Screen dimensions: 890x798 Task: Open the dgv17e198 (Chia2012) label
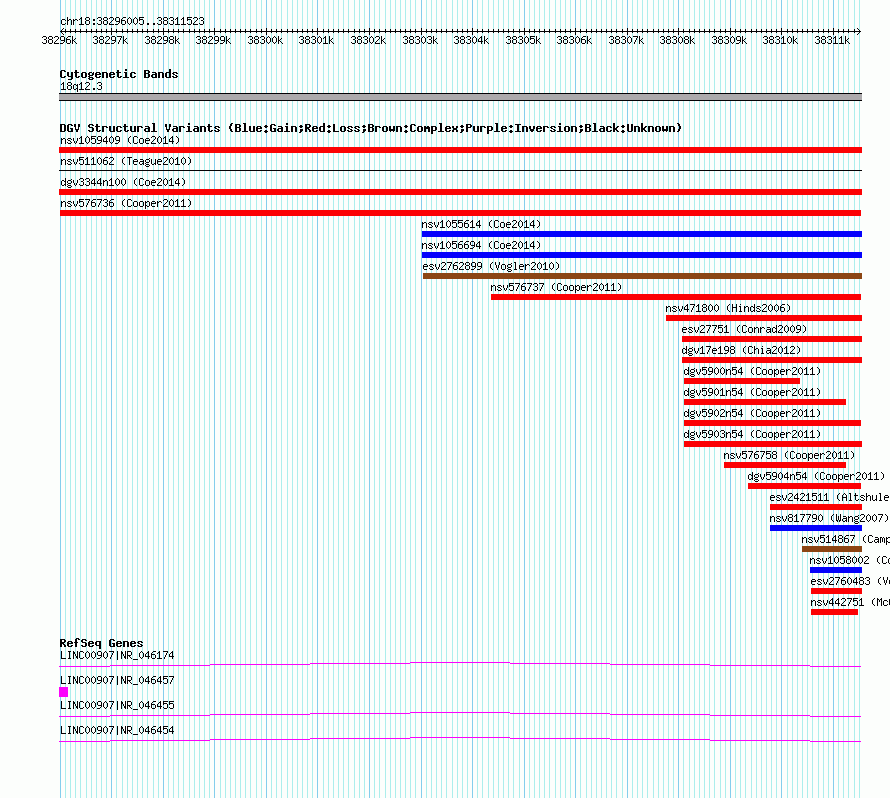(741, 350)
